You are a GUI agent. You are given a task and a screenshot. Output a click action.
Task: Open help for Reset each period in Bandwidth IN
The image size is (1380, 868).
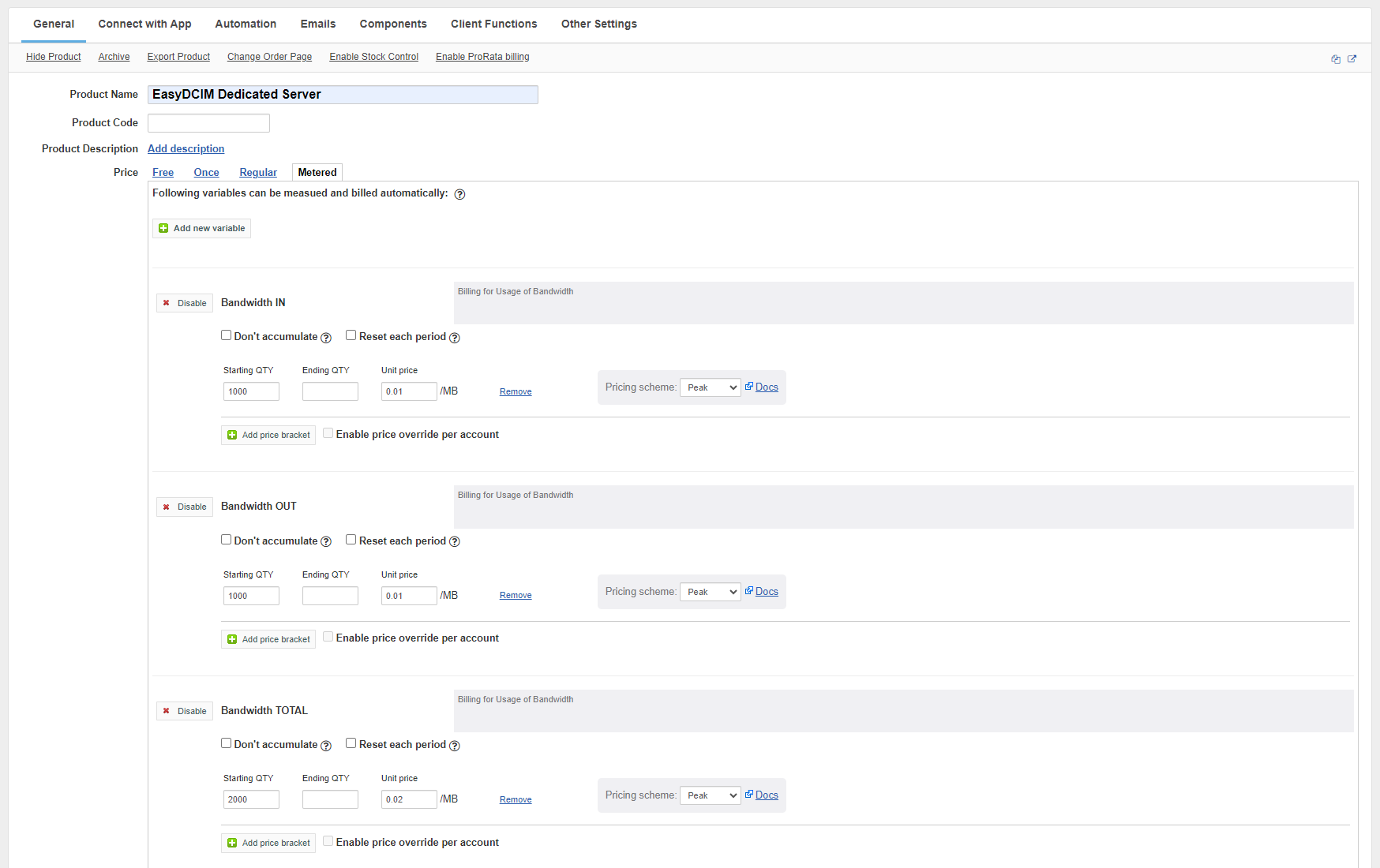point(455,338)
